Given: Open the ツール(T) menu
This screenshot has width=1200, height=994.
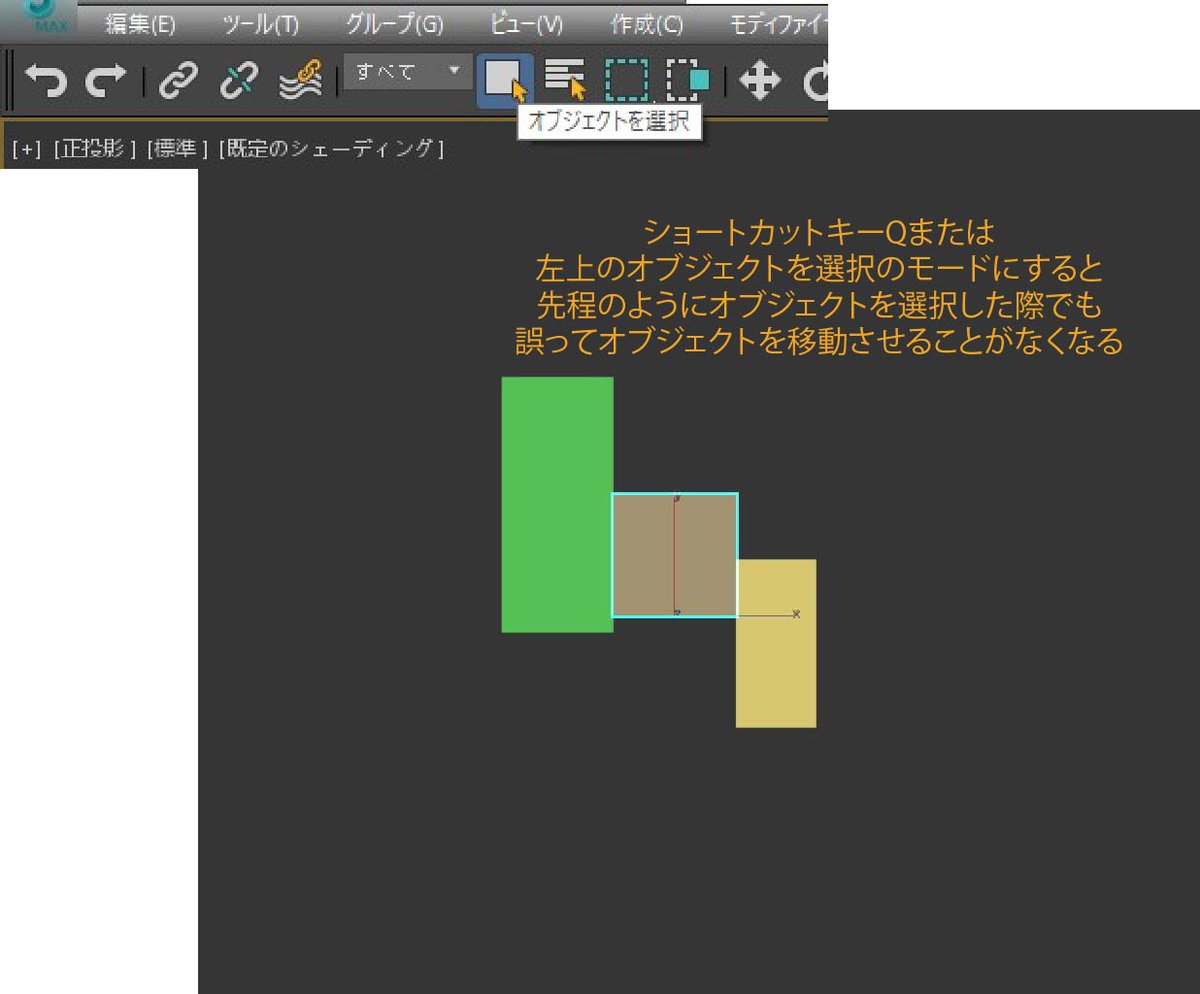Looking at the screenshot, I should pos(260,24).
